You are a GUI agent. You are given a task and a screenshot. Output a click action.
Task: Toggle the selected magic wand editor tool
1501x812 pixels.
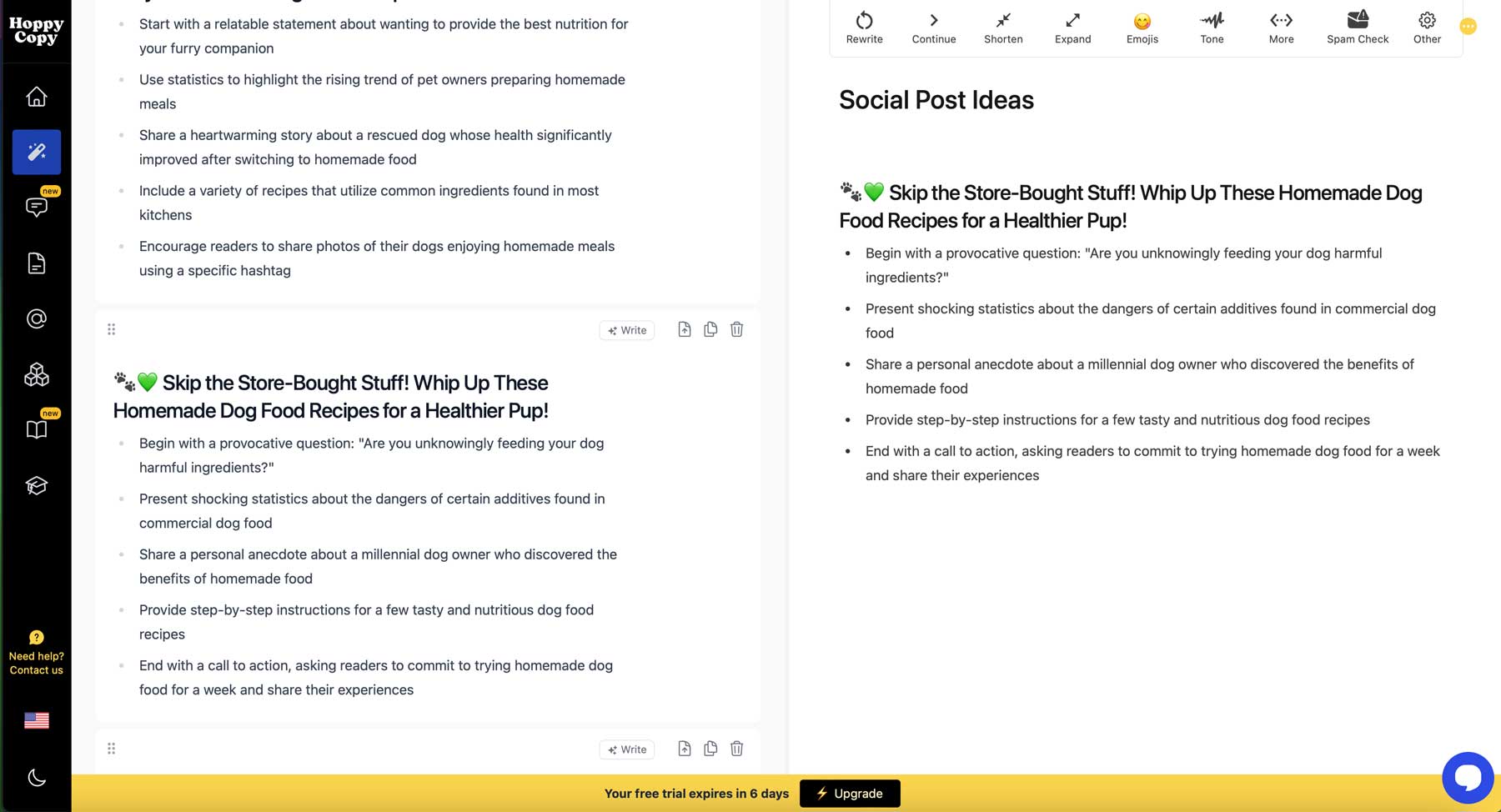point(36,152)
